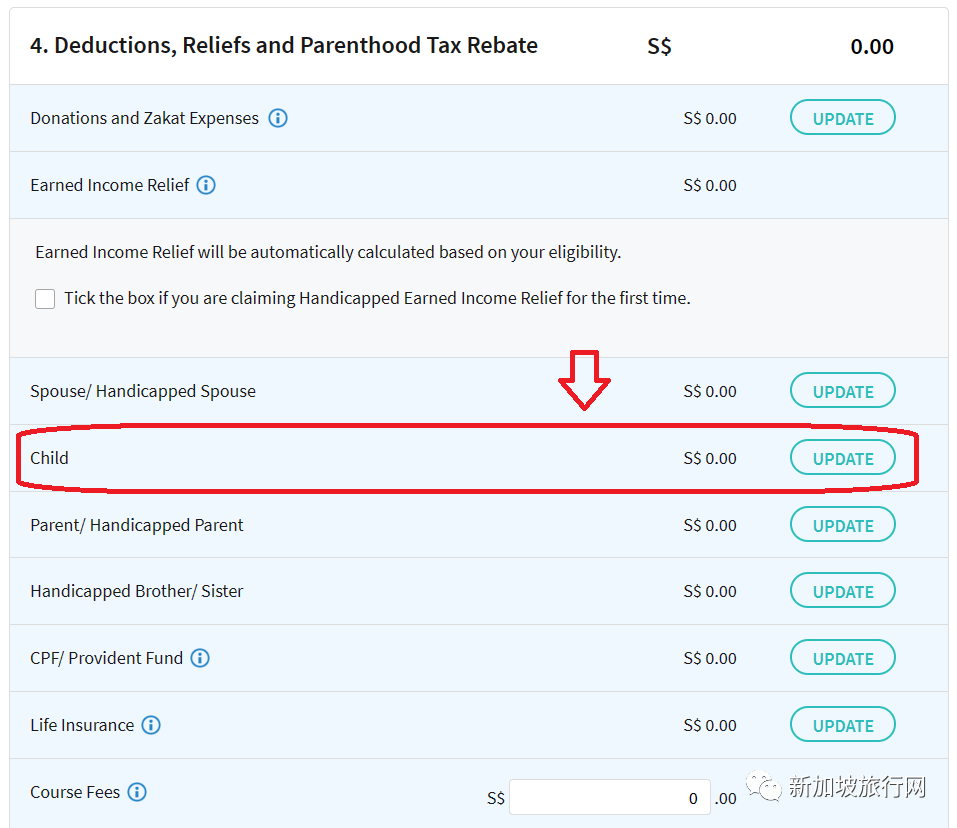This screenshot has width=957, height=828.
Task: Update Parent/ Handicapped Parent relief
Action: pos(842,525)
